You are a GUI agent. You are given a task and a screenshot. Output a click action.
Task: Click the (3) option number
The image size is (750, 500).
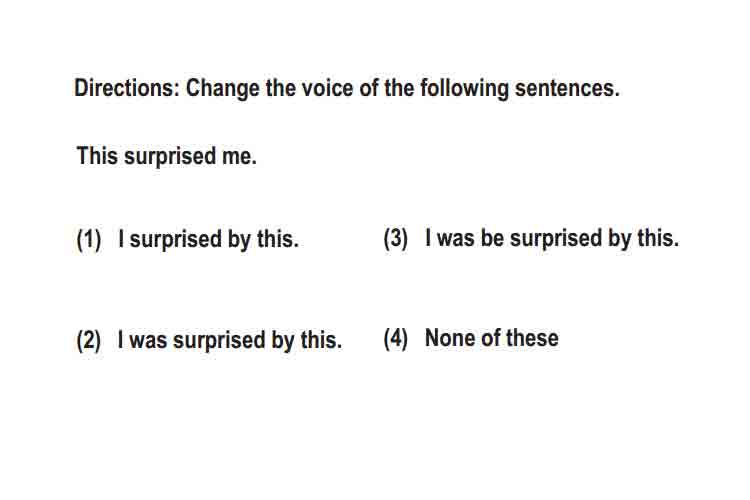point(396,238)
